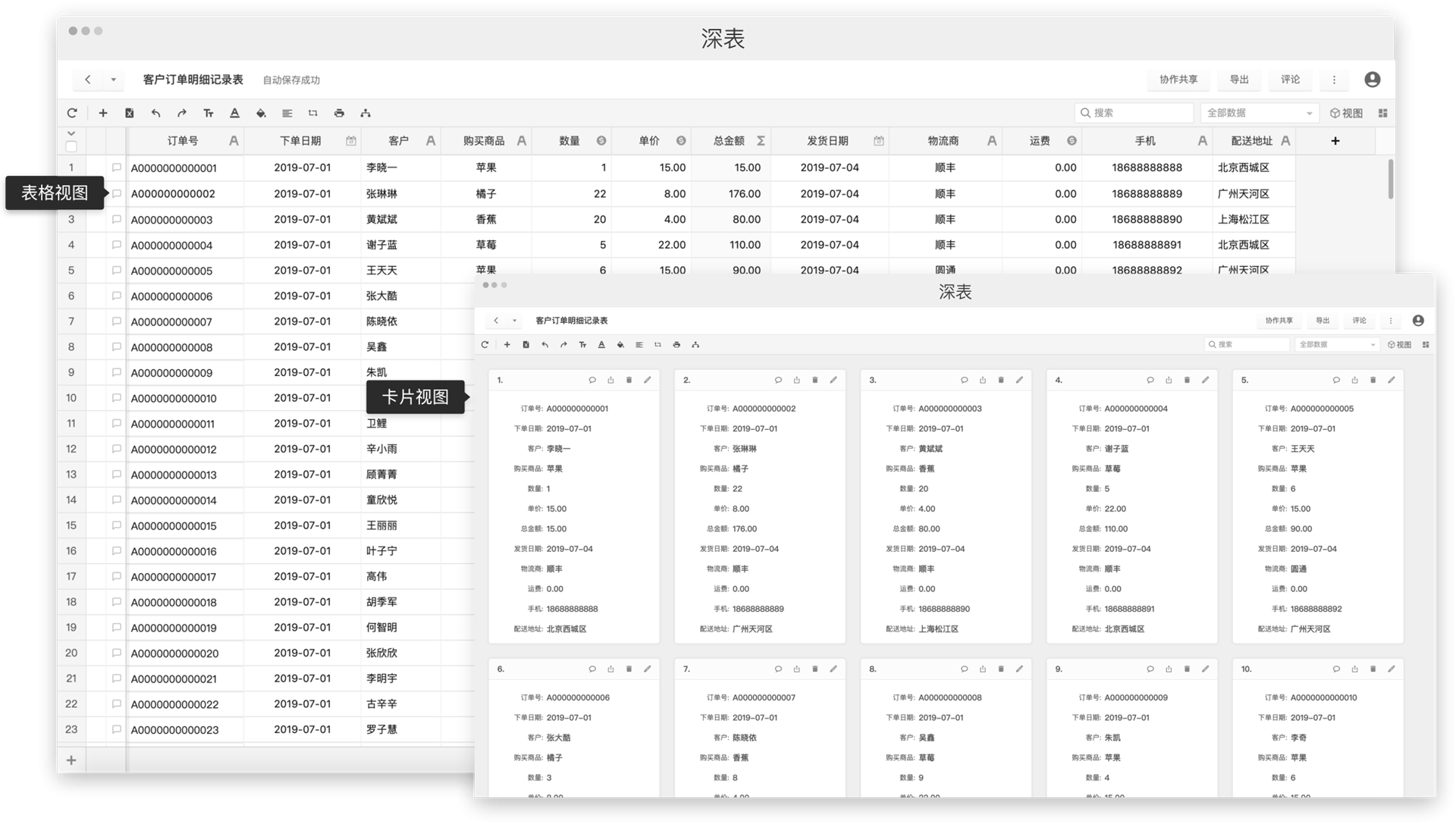Click the vertical scrollbar in the table view

[x=1390, y=179]
